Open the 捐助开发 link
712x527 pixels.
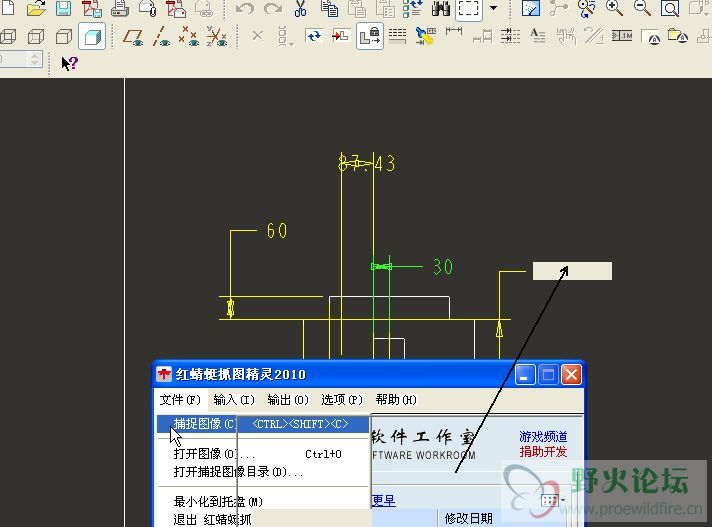543,452
